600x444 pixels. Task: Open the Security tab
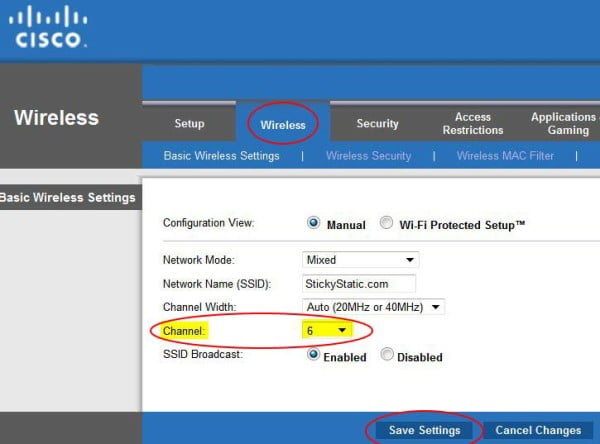pos(377,124)
